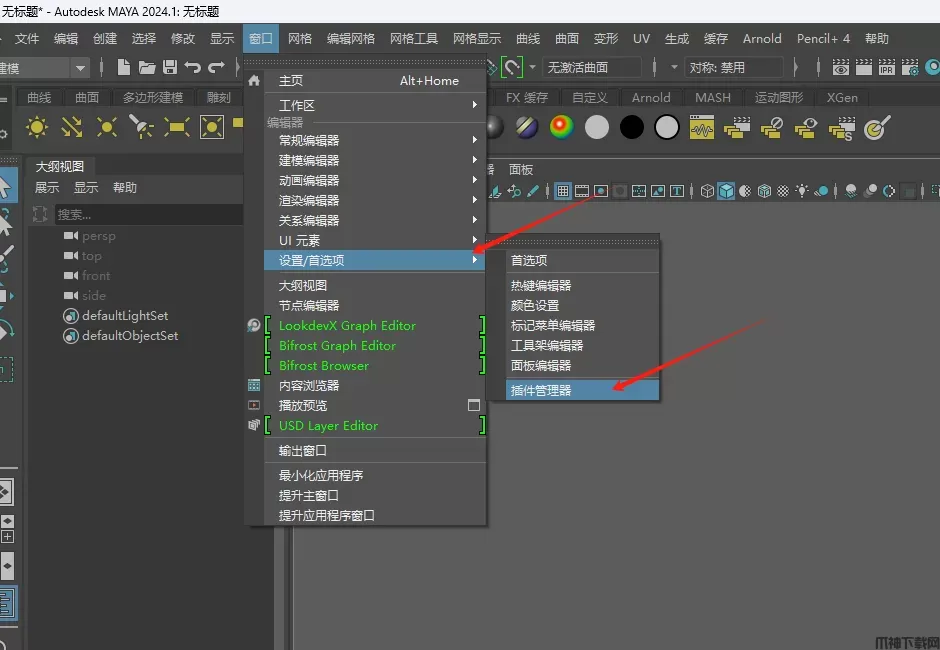Toggle the magnet make-live snap icon
Screen dimensions: 940x650
(512, 68)
